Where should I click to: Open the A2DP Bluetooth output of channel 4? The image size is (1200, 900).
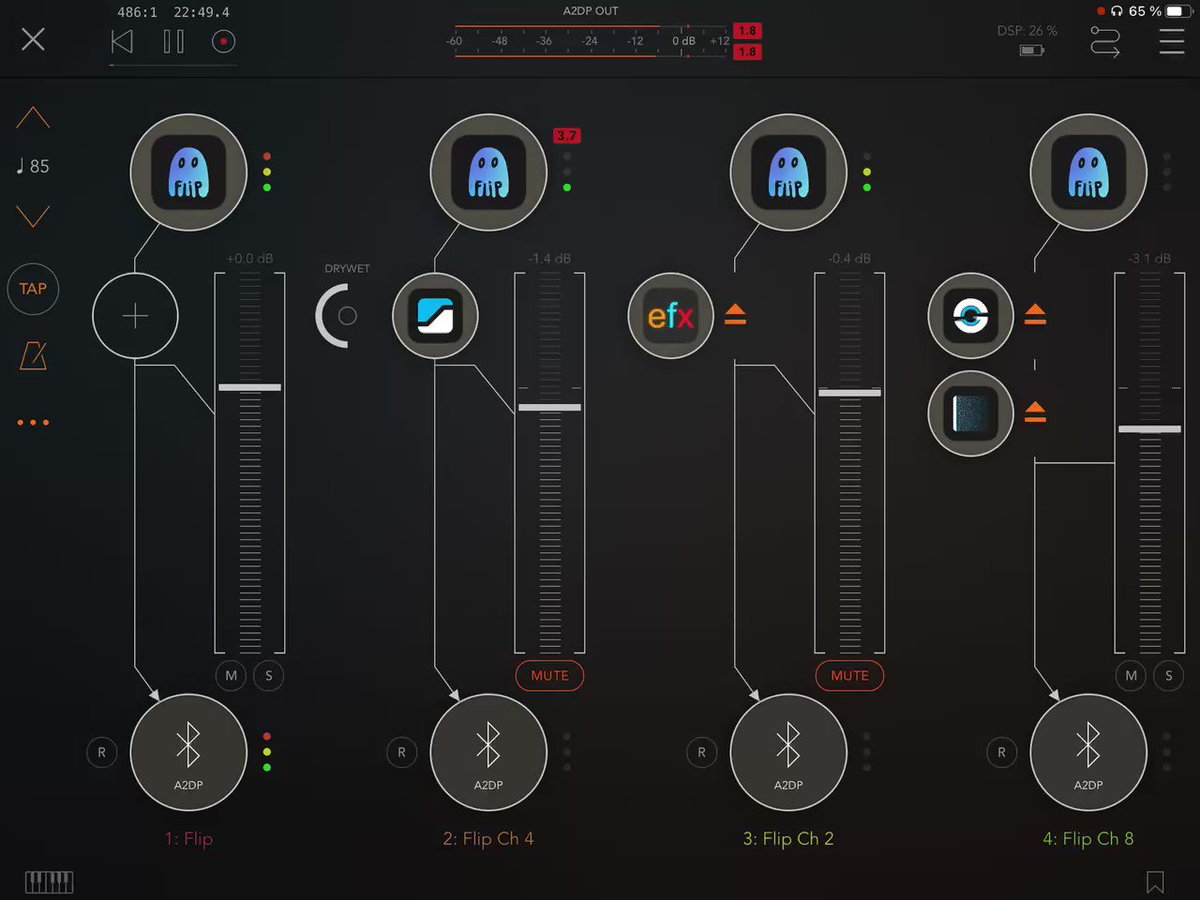1088,752
